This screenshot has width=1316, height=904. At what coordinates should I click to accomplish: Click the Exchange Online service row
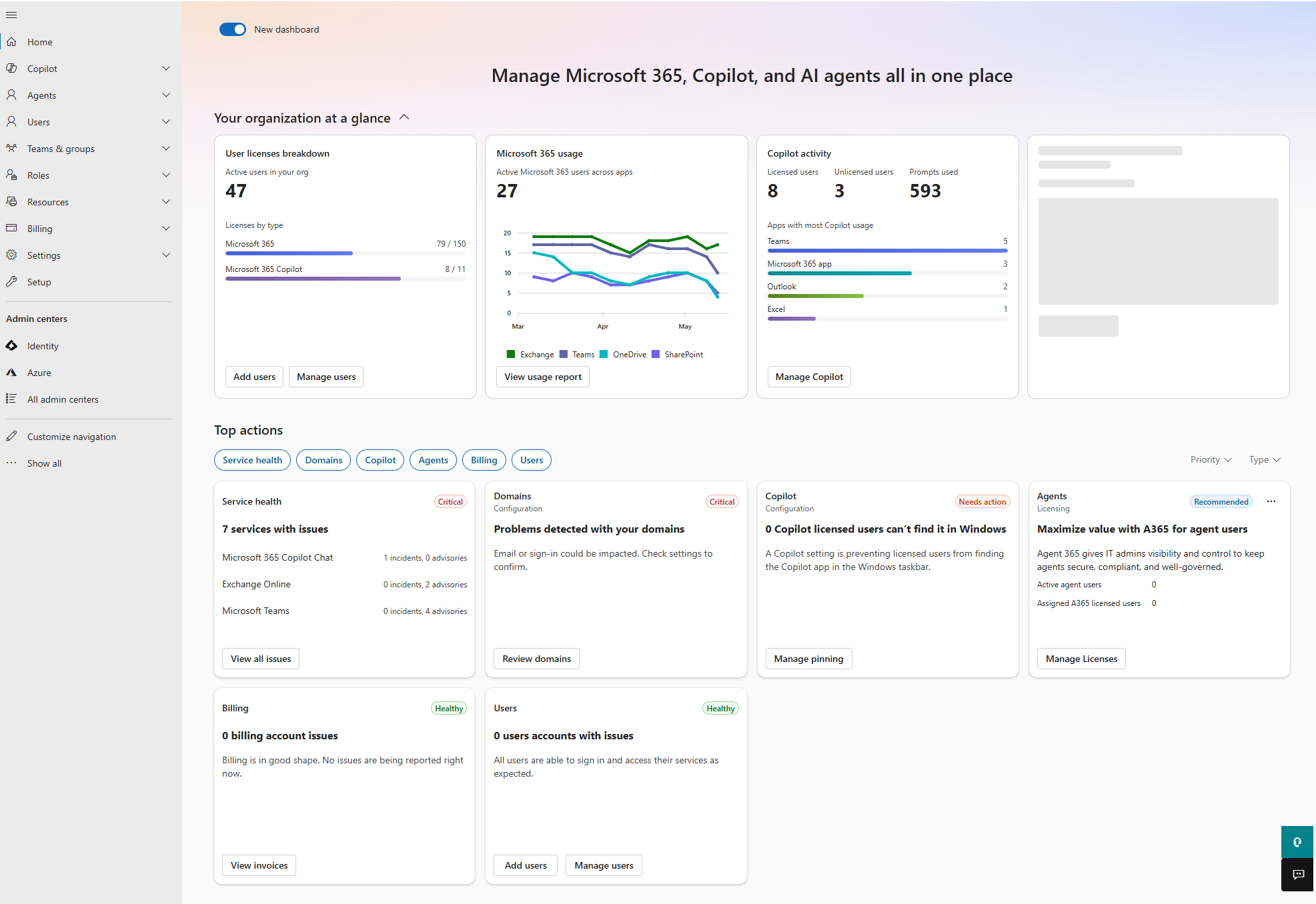[344, 584]
